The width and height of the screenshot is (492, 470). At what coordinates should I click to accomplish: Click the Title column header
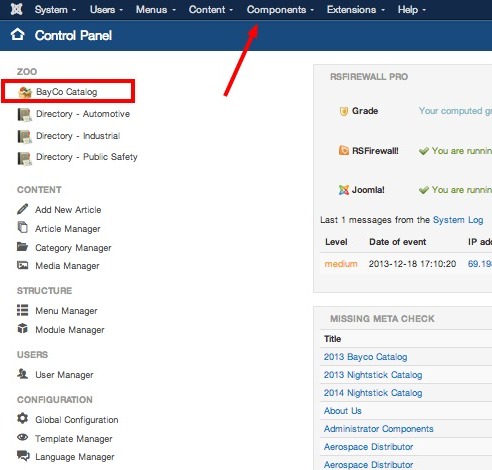pos(333,339)
